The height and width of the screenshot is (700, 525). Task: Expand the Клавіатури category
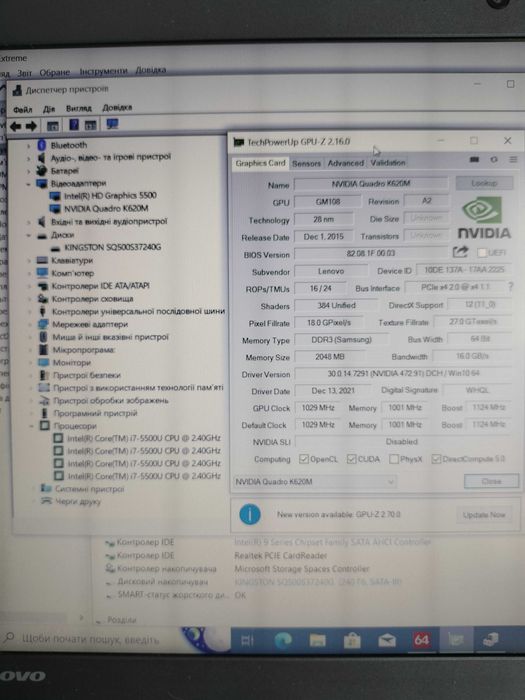point(29,260)
